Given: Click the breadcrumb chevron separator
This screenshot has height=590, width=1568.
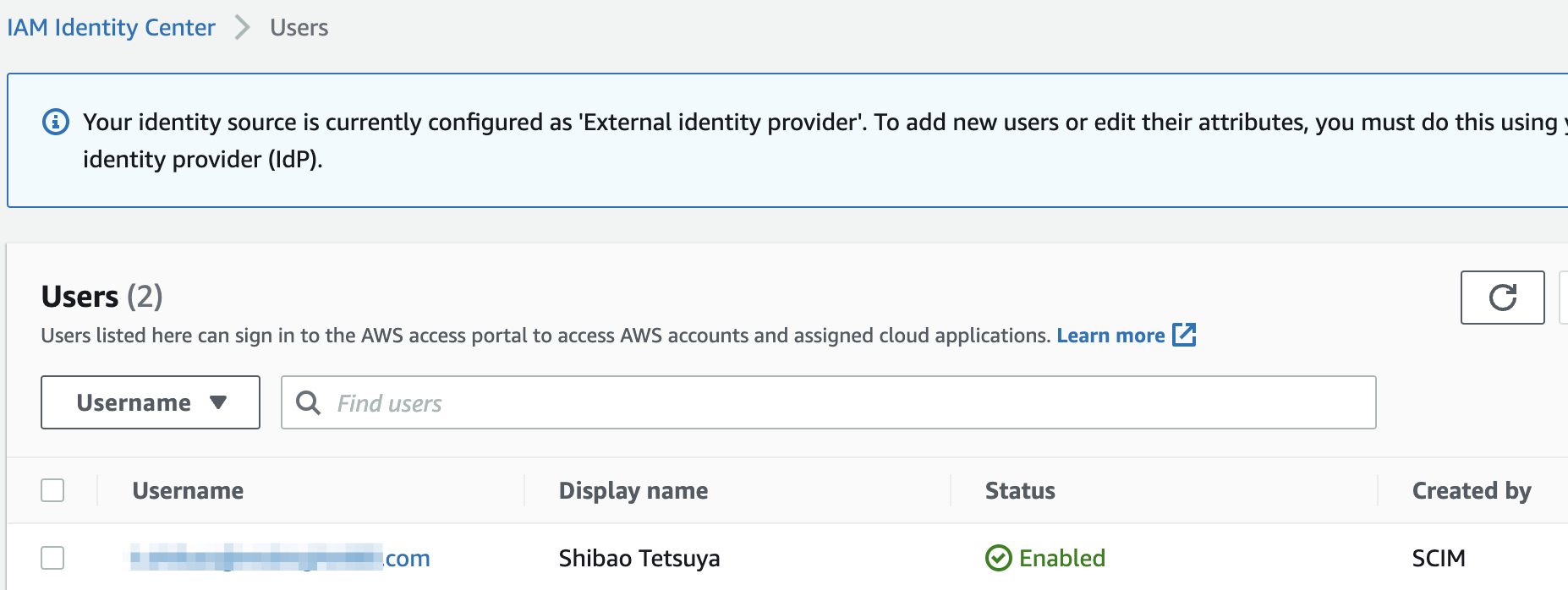Looking at the screenshot, I should 243,28.
